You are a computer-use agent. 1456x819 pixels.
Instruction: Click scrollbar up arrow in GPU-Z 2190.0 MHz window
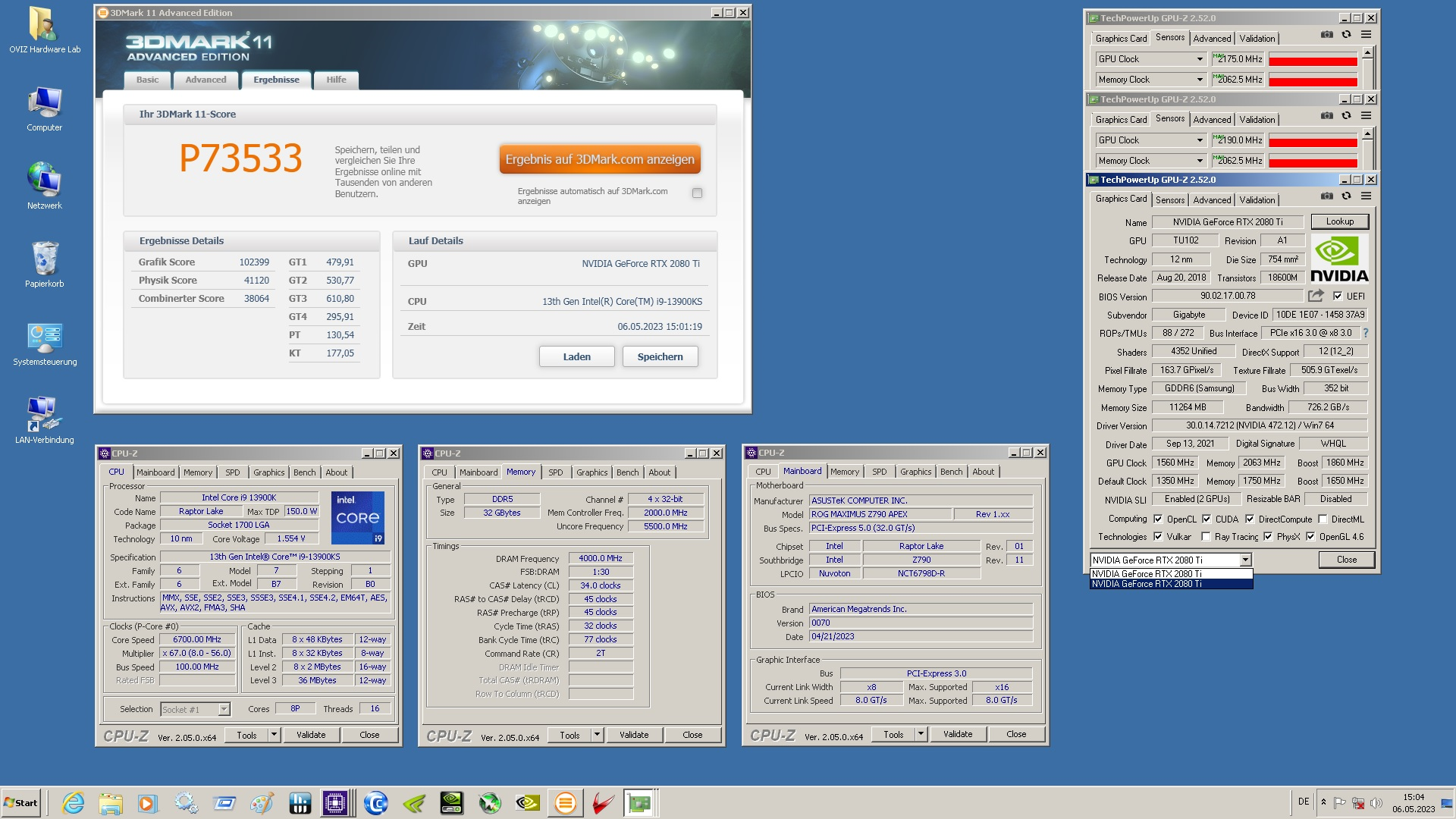pyautogui.click(x=1367, y=134)
